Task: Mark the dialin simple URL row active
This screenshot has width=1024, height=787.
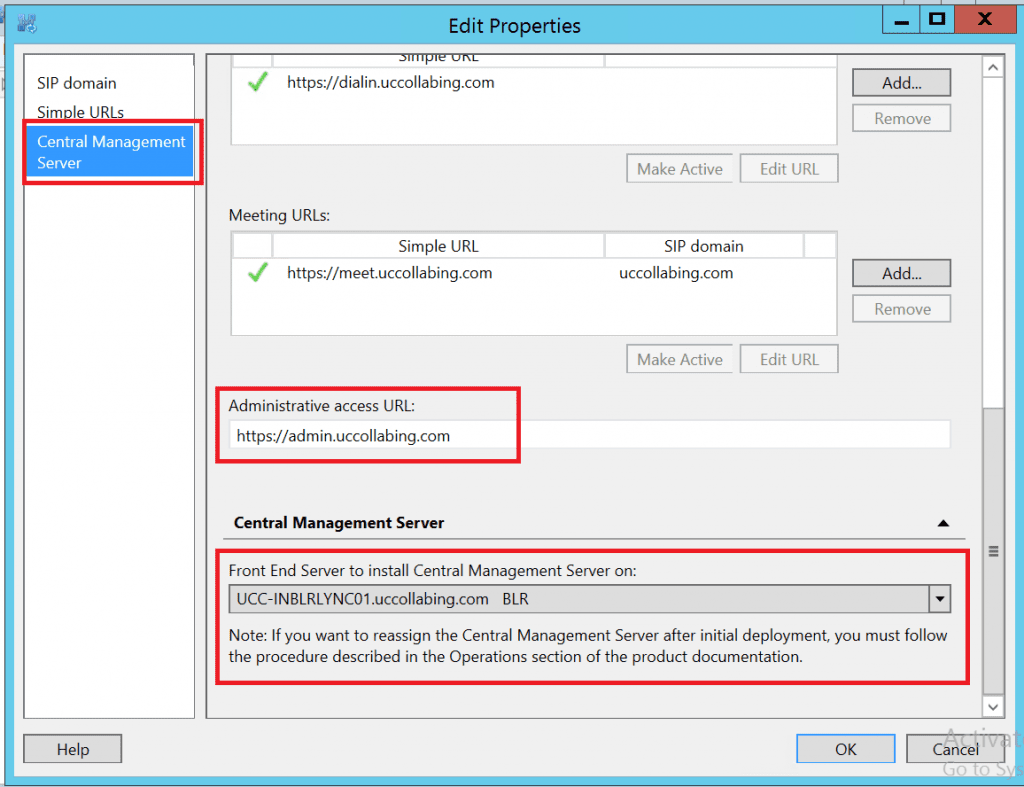Action: [680, 168]
